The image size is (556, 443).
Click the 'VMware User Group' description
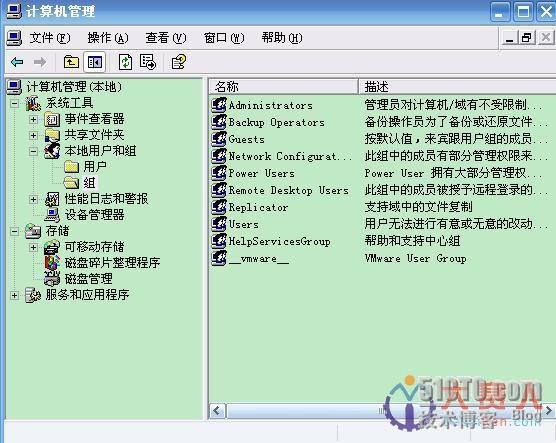point(416,259)
